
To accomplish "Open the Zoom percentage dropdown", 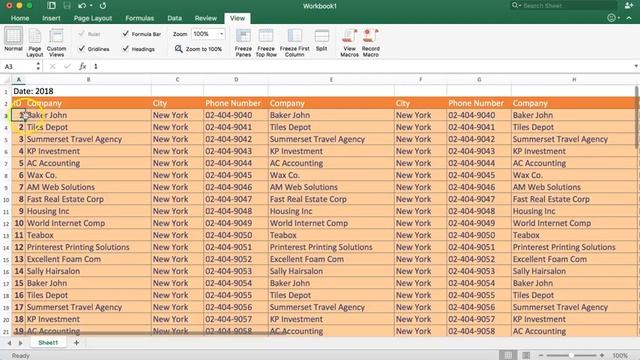I will pos(222,34).
